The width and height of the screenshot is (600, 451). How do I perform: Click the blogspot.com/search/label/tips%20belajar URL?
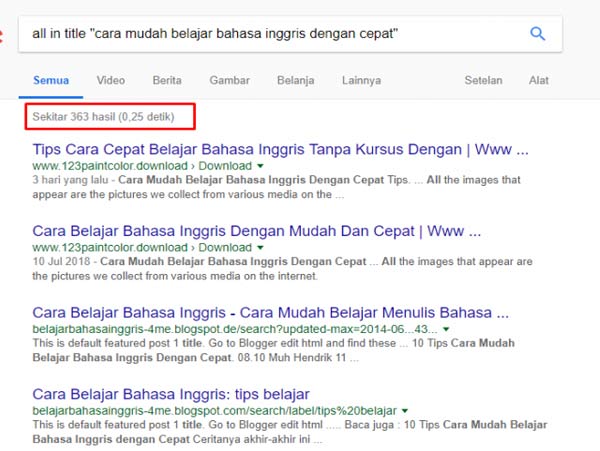[x=214, y=411]
